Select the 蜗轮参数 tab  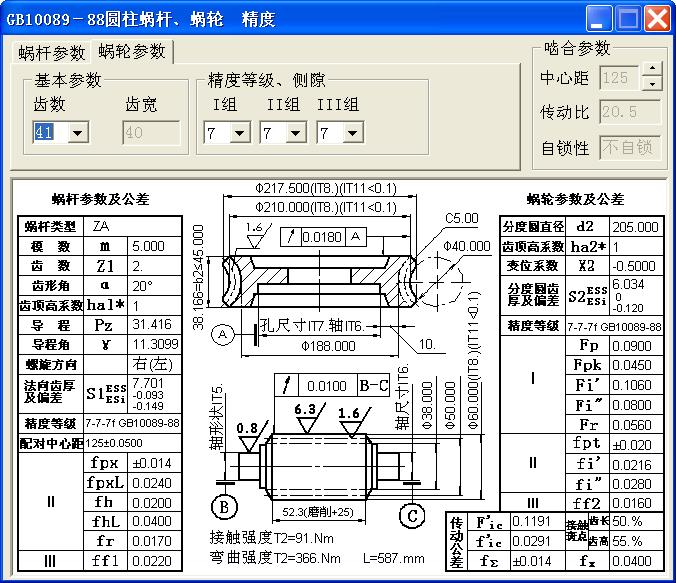click(x=132, y=51)
